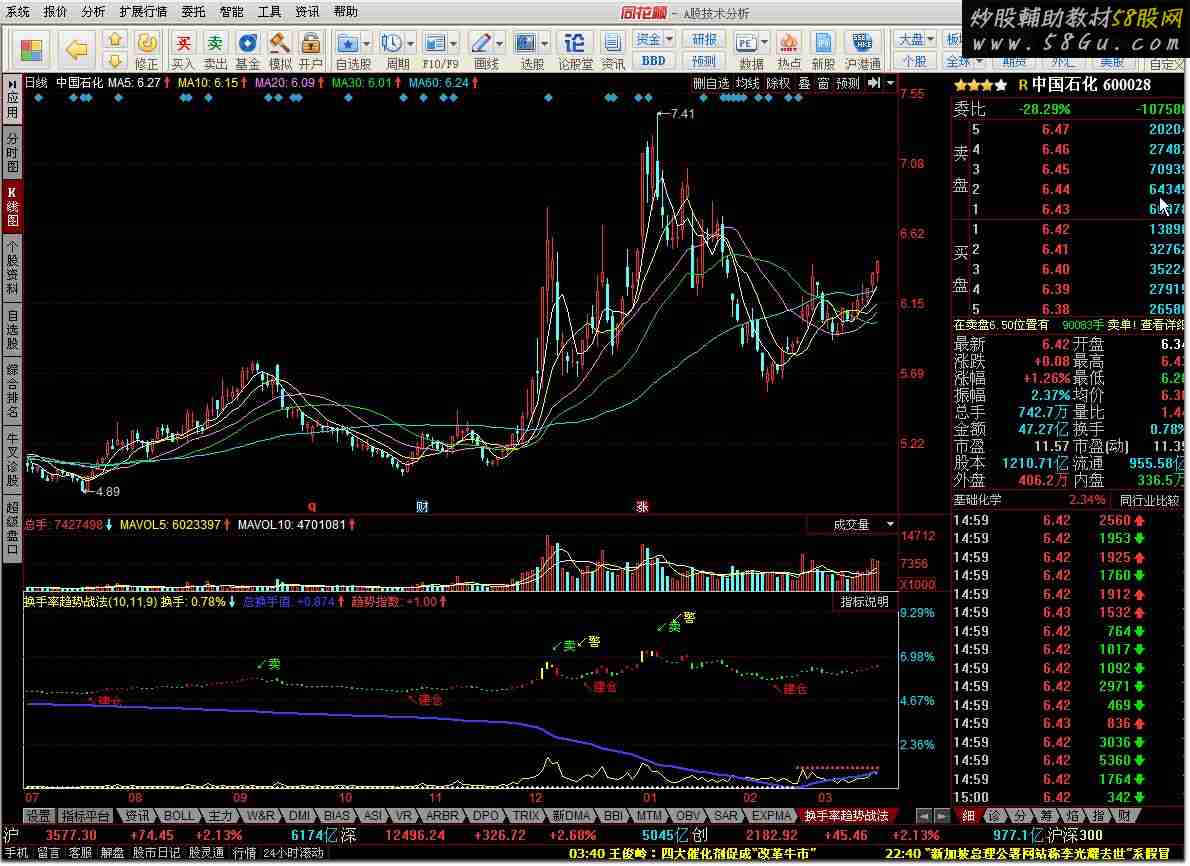Screen dimensions: 1190x866
Task: Open the 自选股 watchlist icon
Action: [348, 50]
